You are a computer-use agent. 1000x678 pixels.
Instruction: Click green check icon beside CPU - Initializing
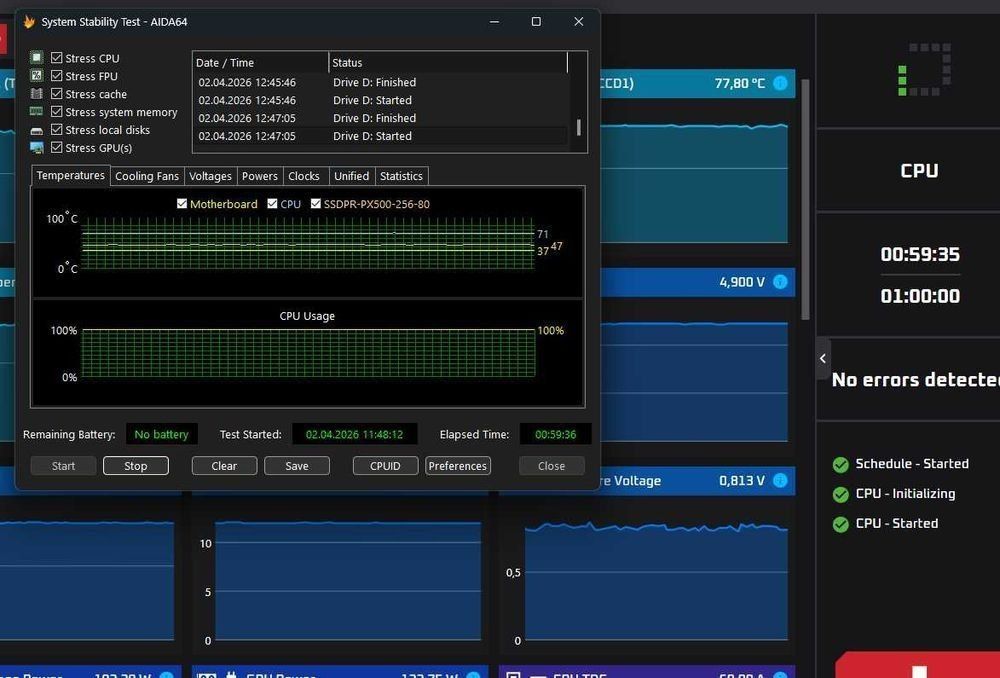pyautogui.click(x=841, y=494)
